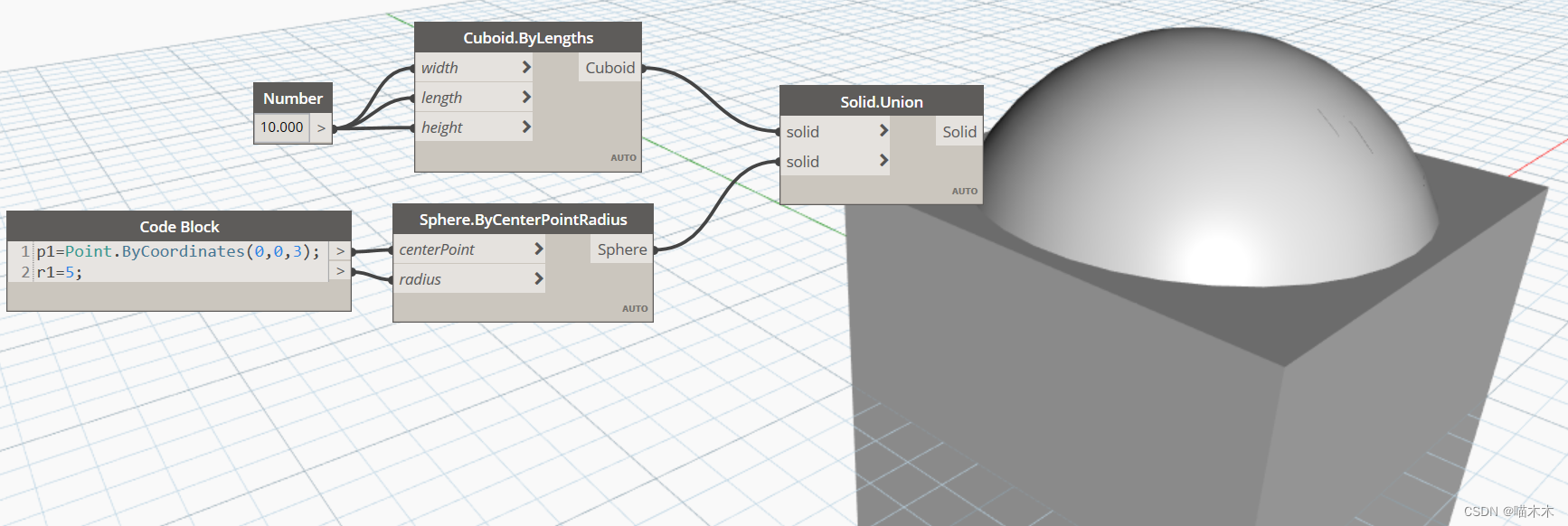
Task: Select the width input port
Action: [474, 68]
